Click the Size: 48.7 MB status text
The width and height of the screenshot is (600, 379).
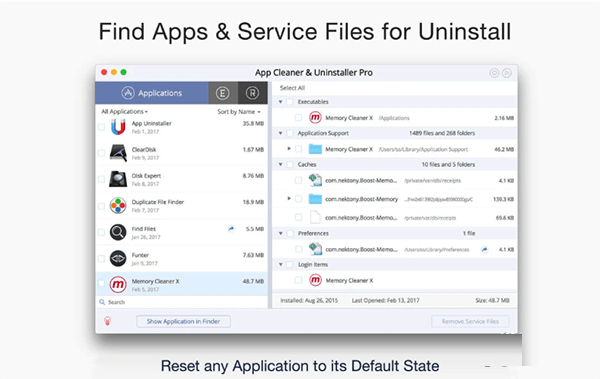pos(492,301)
